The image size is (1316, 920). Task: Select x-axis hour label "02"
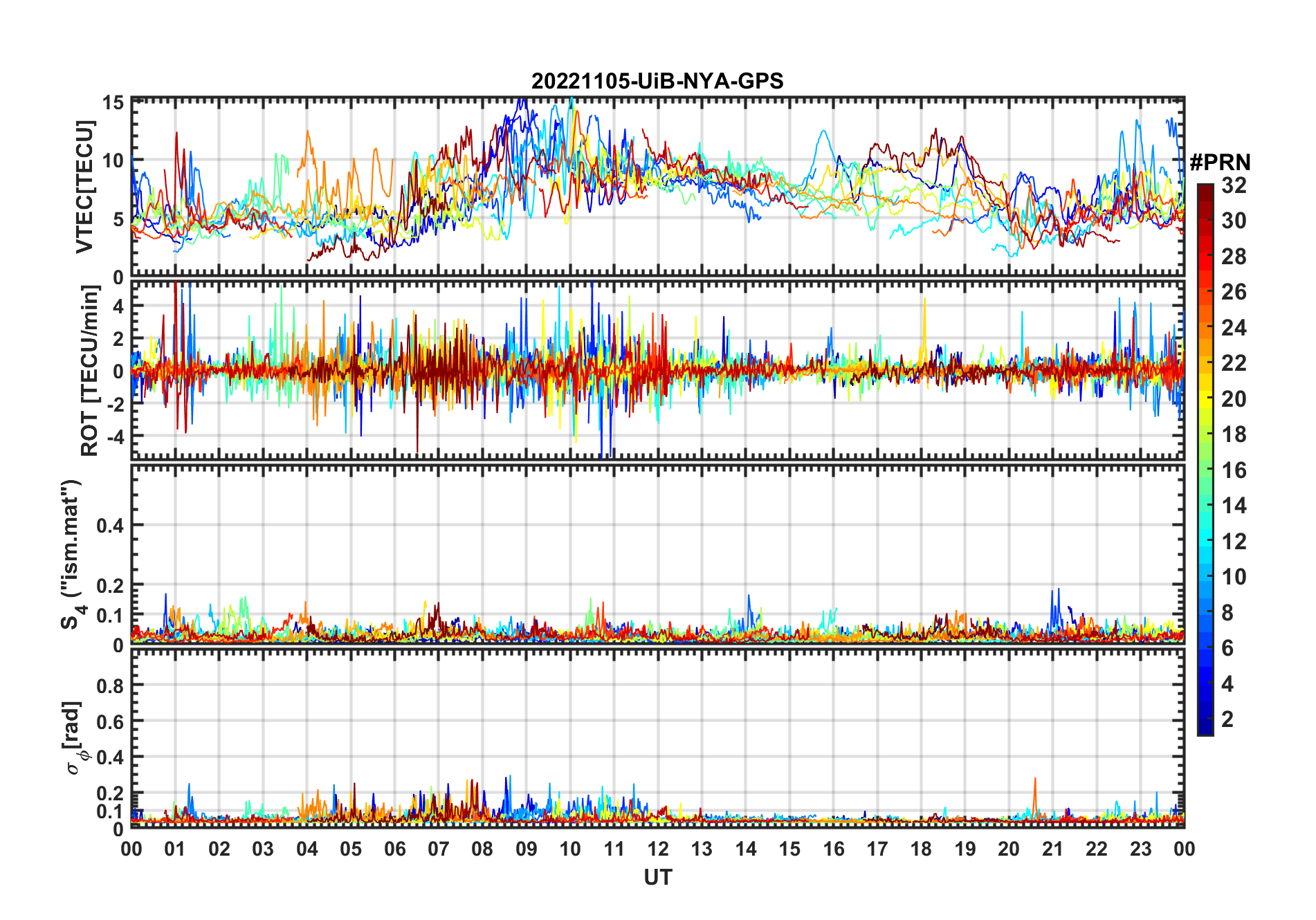coord(219,849)
